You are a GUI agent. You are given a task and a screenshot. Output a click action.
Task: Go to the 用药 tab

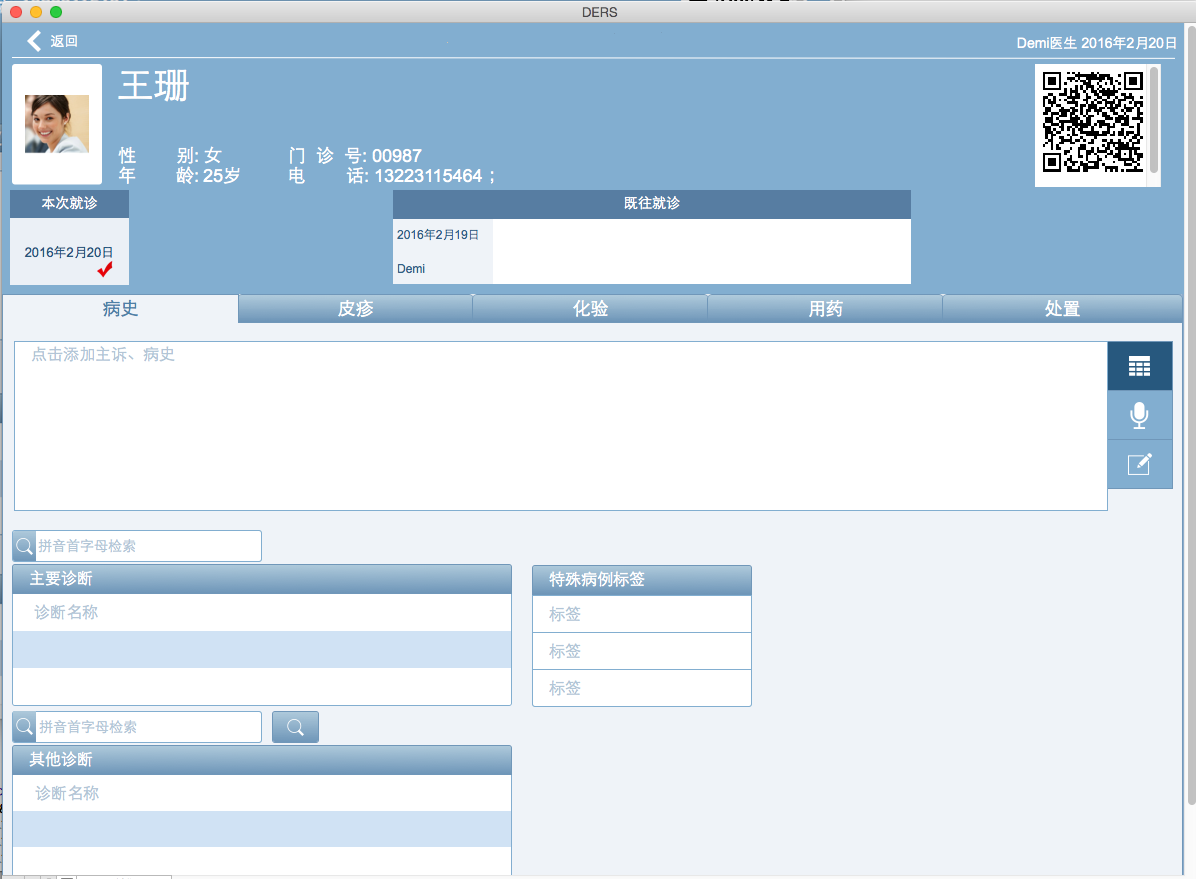(x=825, y=309)
